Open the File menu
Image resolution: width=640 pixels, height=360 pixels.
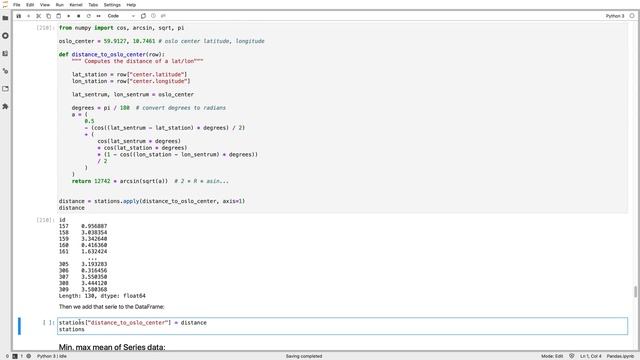[x=16, y=5]
